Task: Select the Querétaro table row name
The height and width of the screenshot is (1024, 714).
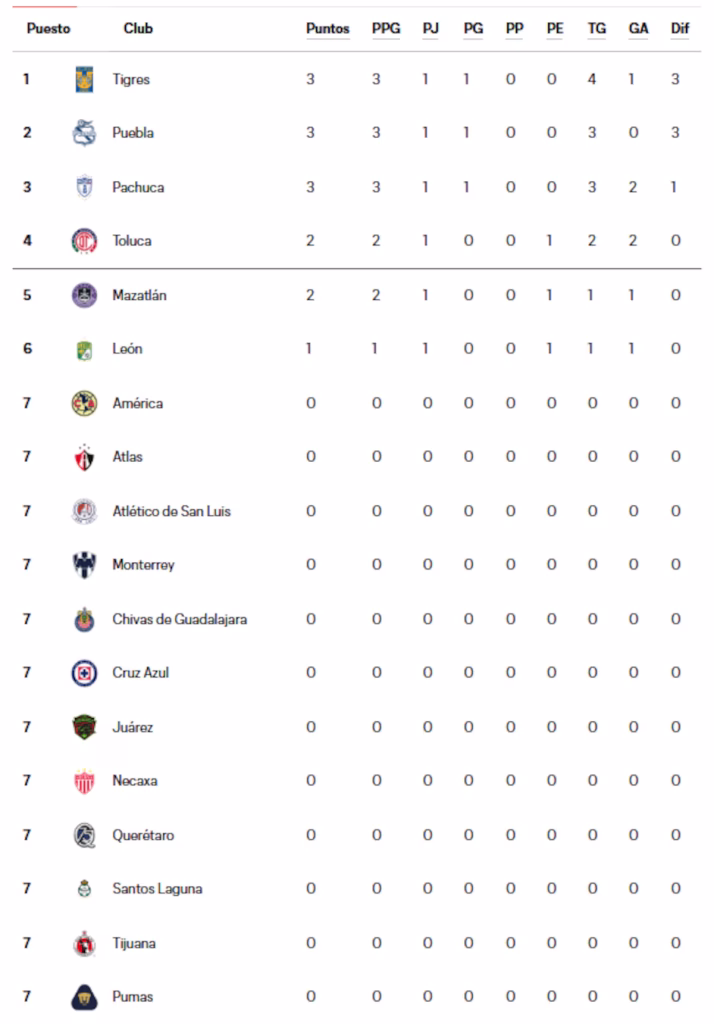Action: coord(143,835)
